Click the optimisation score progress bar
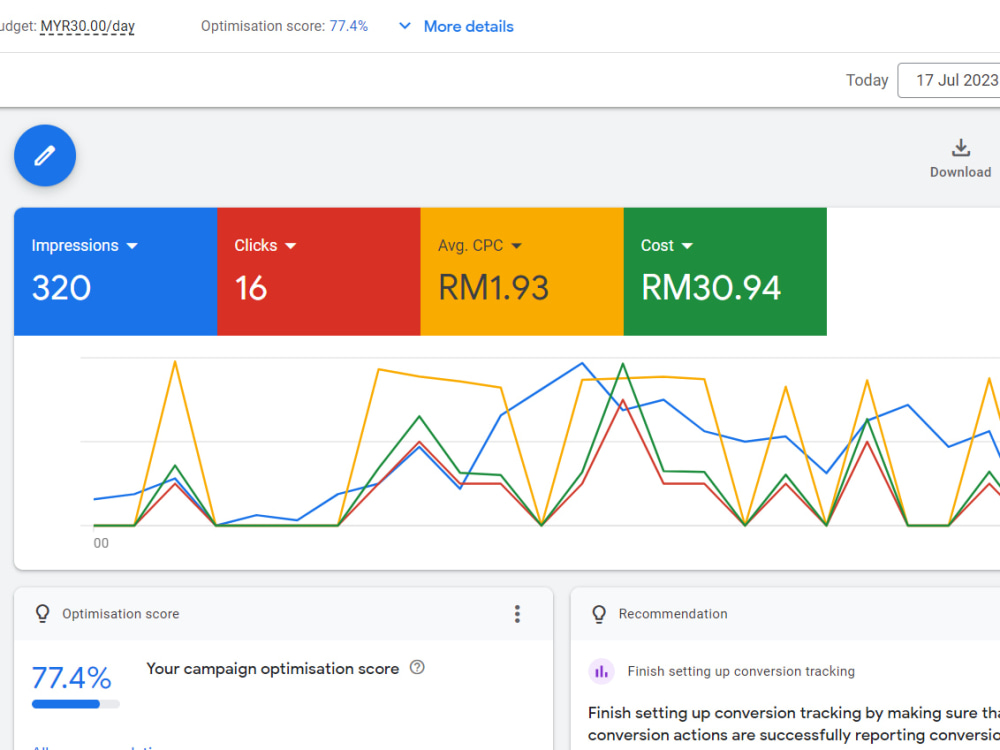This screenshot has width=1000, height=750. 76,704
